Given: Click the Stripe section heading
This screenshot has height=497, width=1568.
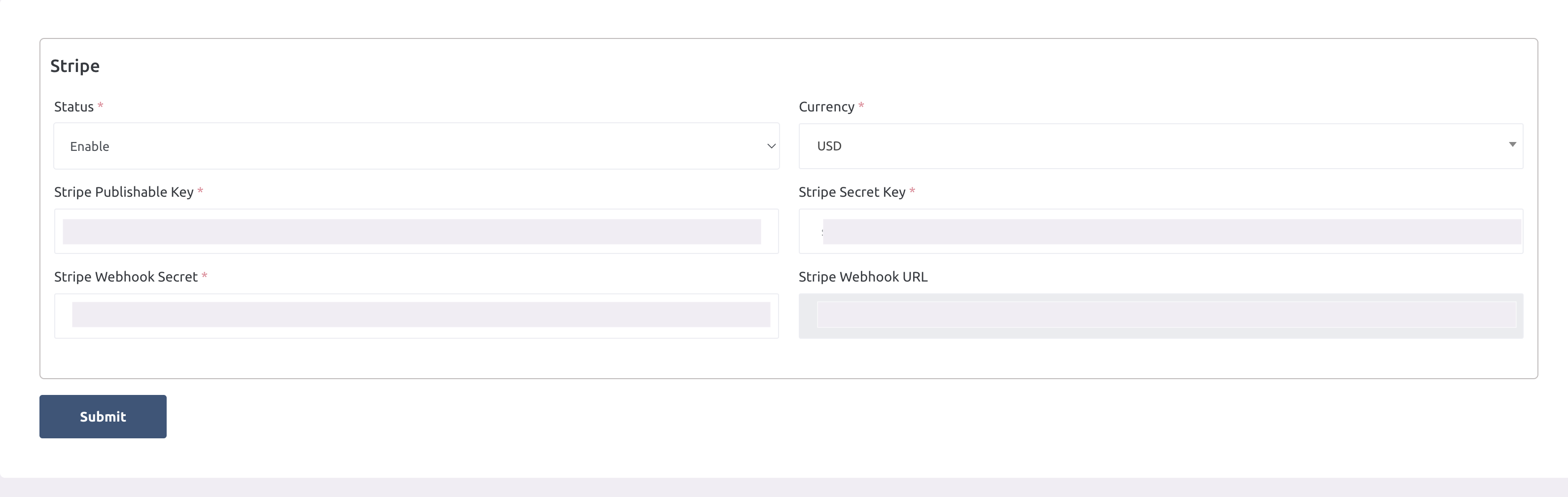Looking at the screenshot, I should 75,66.
